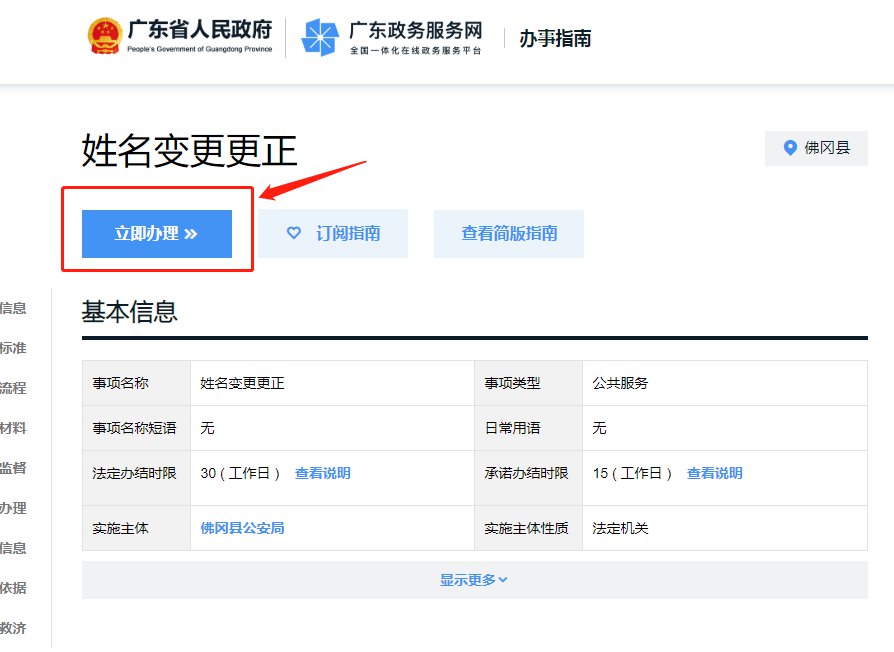Select the sidebar item directly above 标准
Viewport: 894px width, 652px height.
tap(13, 308)
